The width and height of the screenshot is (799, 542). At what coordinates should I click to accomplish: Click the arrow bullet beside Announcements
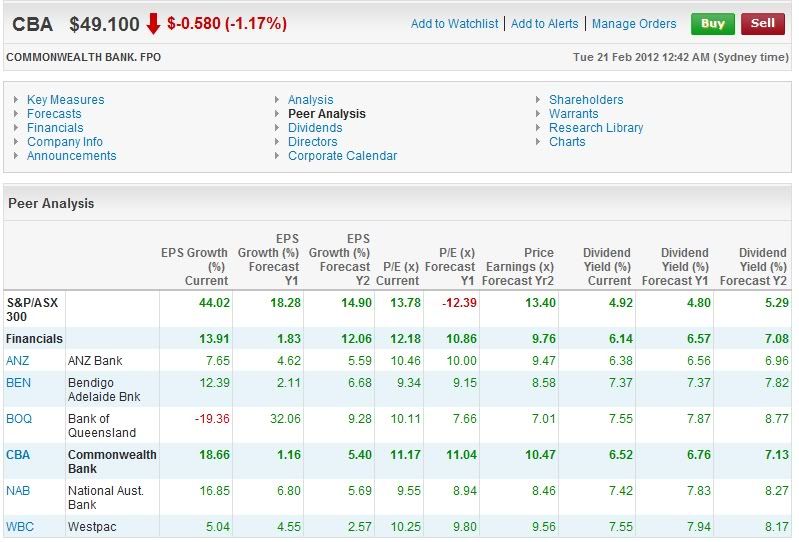16,156
